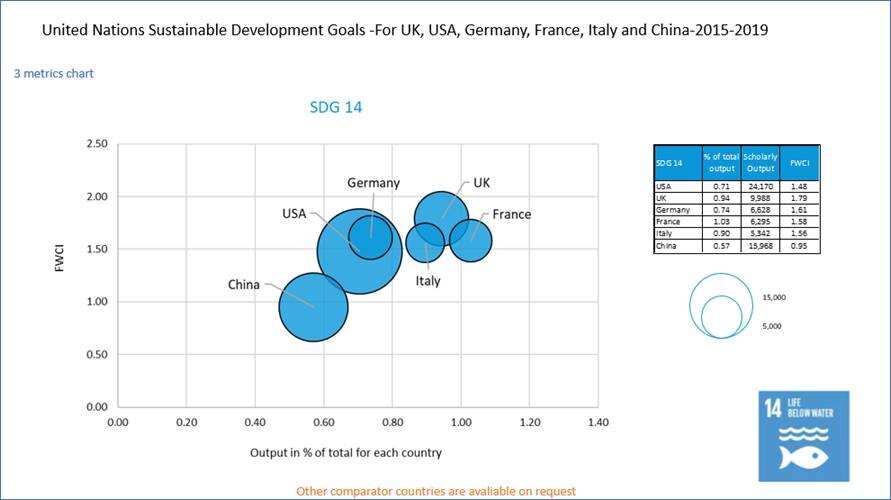
Task: Select the 'SDG 14' chart title
Action: pos(335,107)
